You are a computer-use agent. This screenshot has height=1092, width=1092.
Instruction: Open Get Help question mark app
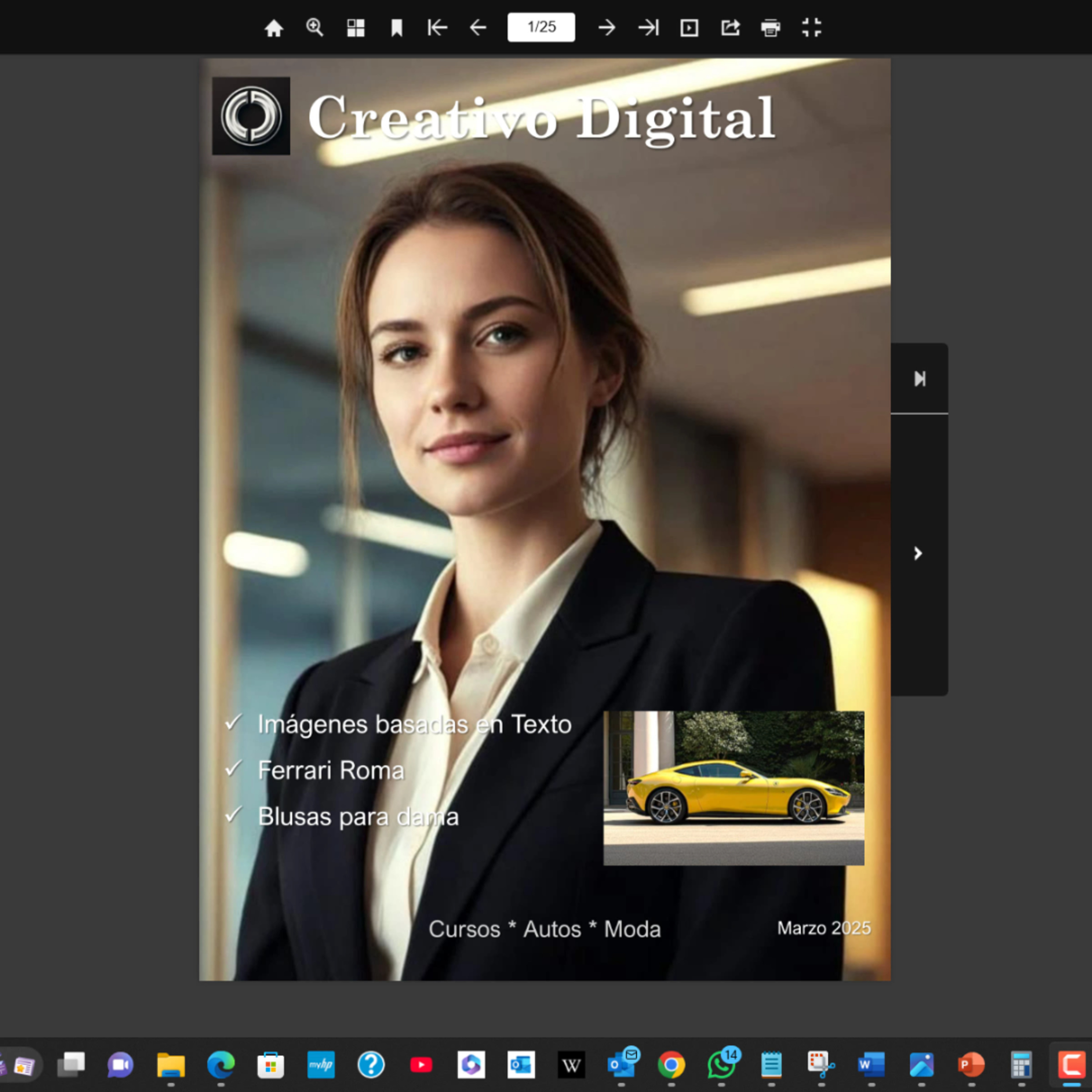371,1065
